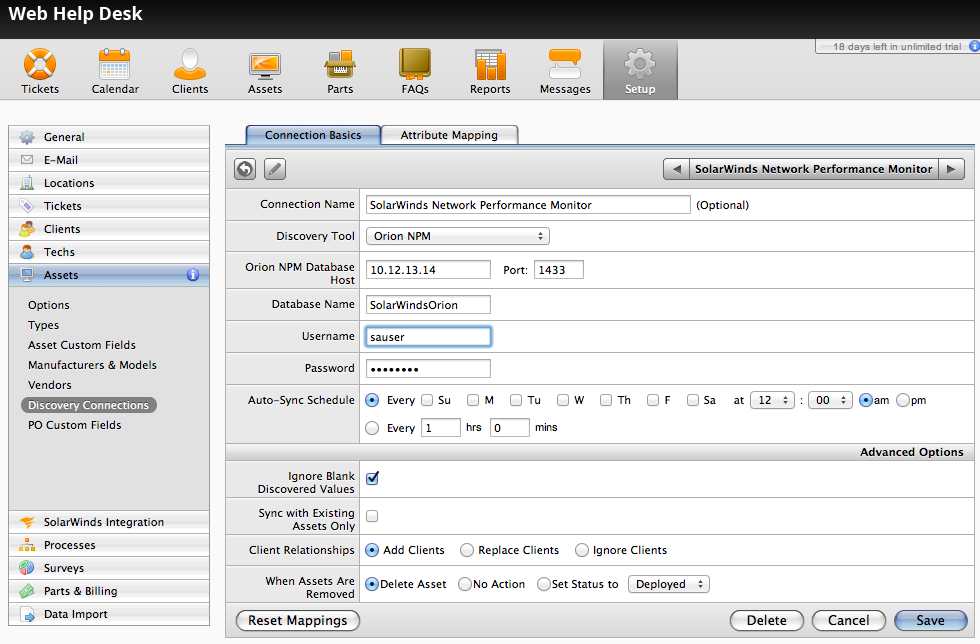
Task: Open the Calendar module icon
Action: click(115, 71)
